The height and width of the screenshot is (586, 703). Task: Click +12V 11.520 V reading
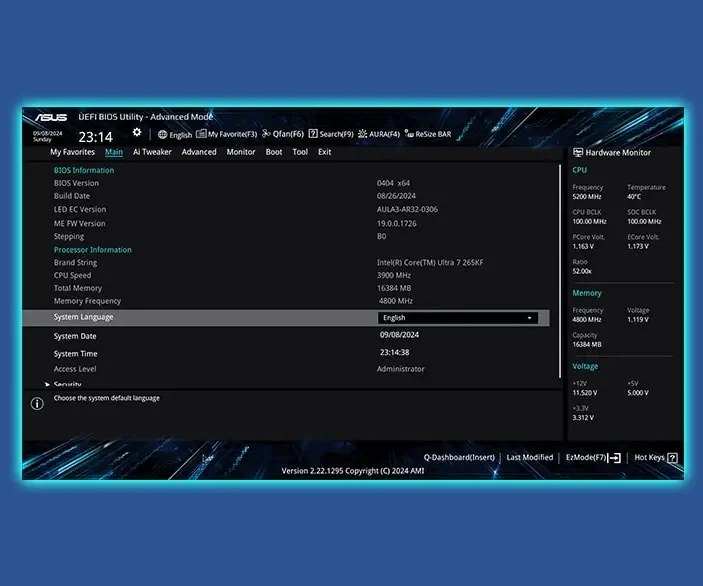(x=585, y=393)
